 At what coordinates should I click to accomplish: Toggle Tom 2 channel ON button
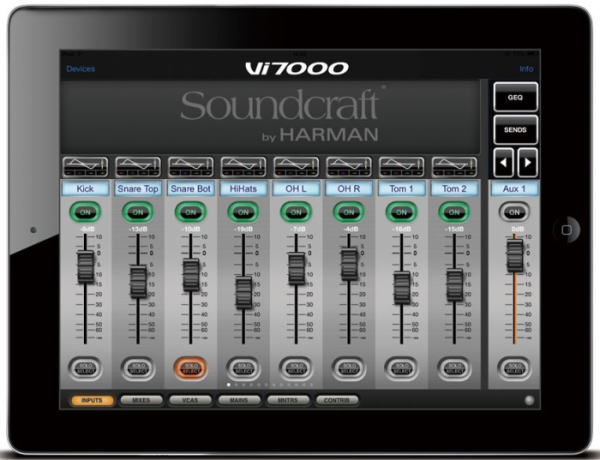point(454,212)
